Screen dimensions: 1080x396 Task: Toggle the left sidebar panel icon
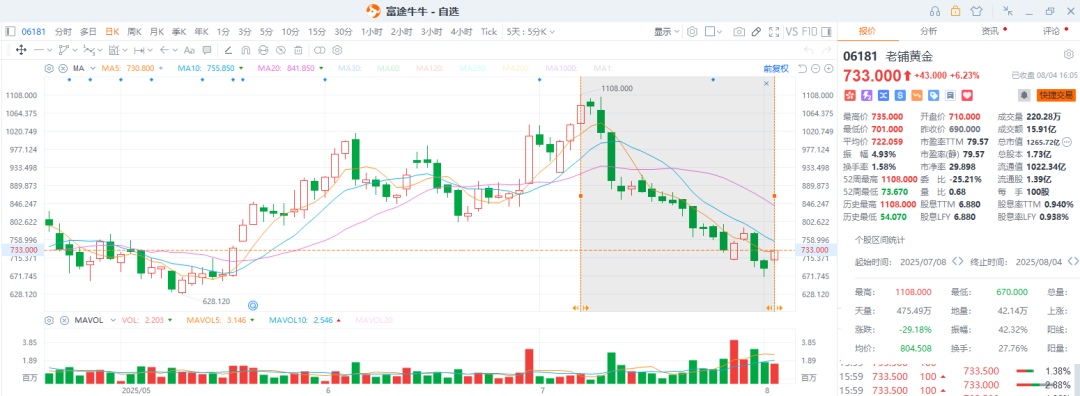[10, 32]
